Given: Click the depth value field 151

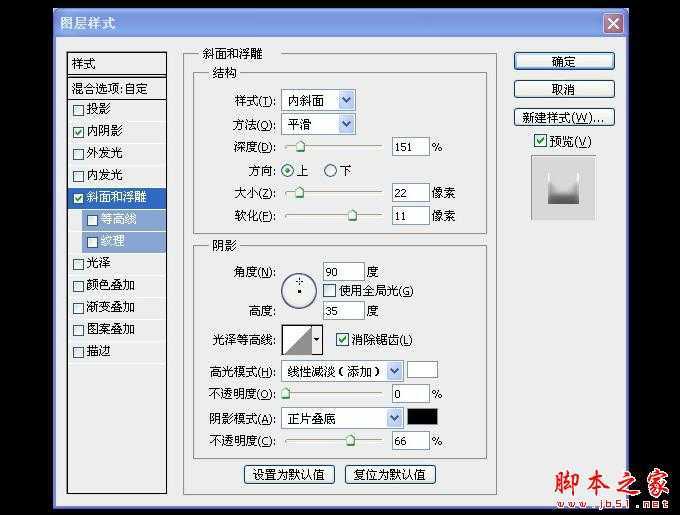Looking at the screenshot, I should 410,147.
